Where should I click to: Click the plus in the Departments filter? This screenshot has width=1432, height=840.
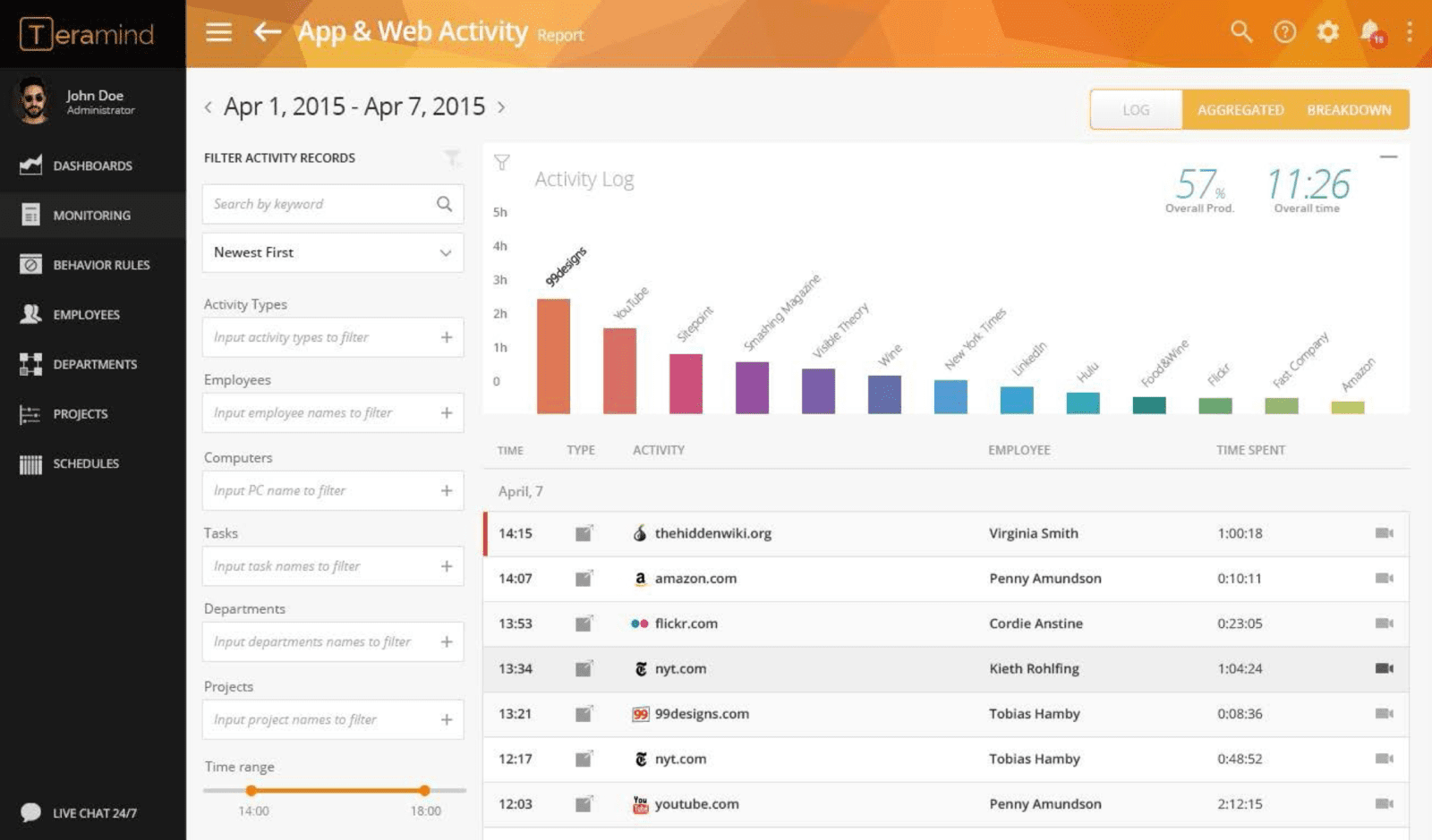[447, 642]
